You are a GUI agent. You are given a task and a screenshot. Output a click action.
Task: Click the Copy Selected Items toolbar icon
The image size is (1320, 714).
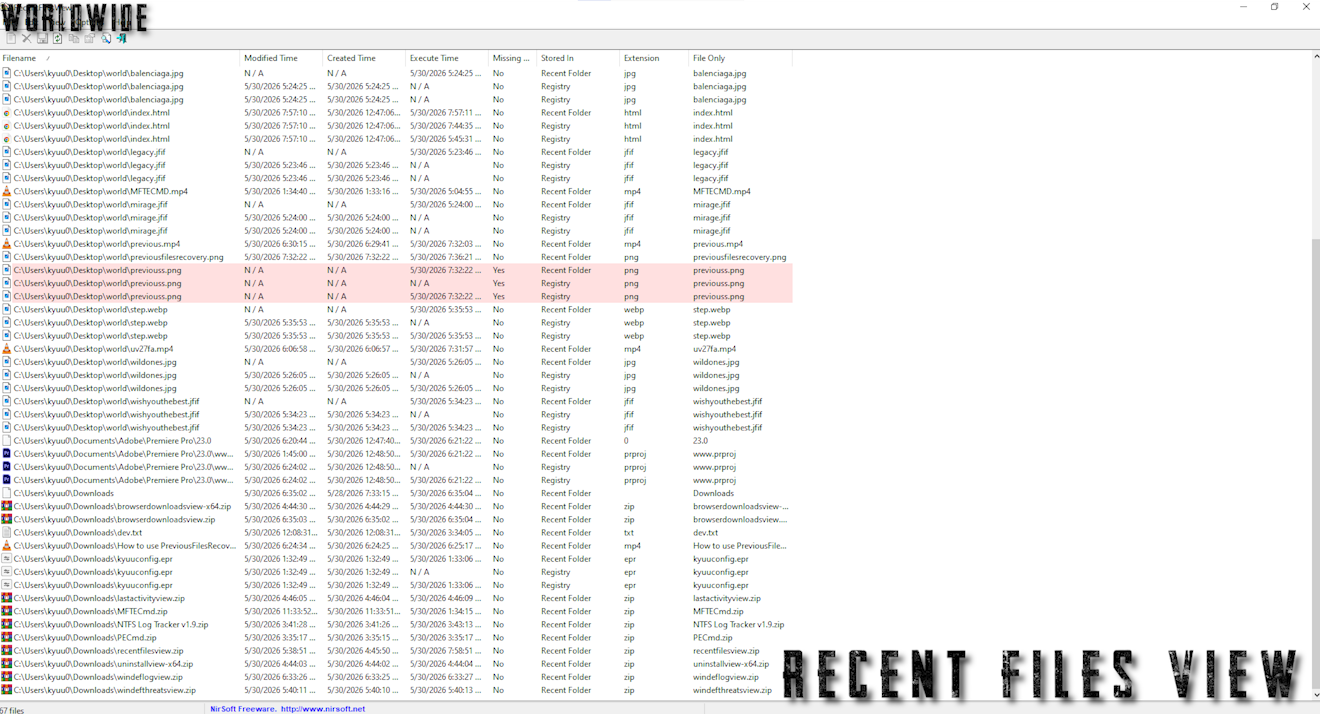[74, 39]
